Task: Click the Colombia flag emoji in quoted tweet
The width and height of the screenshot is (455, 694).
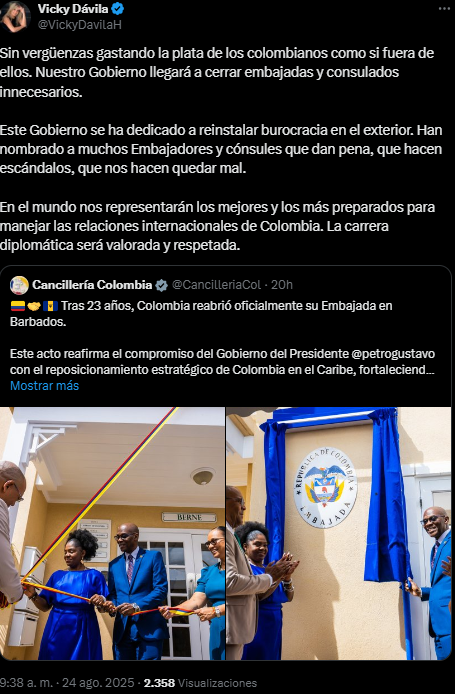Action: point(18,306)
